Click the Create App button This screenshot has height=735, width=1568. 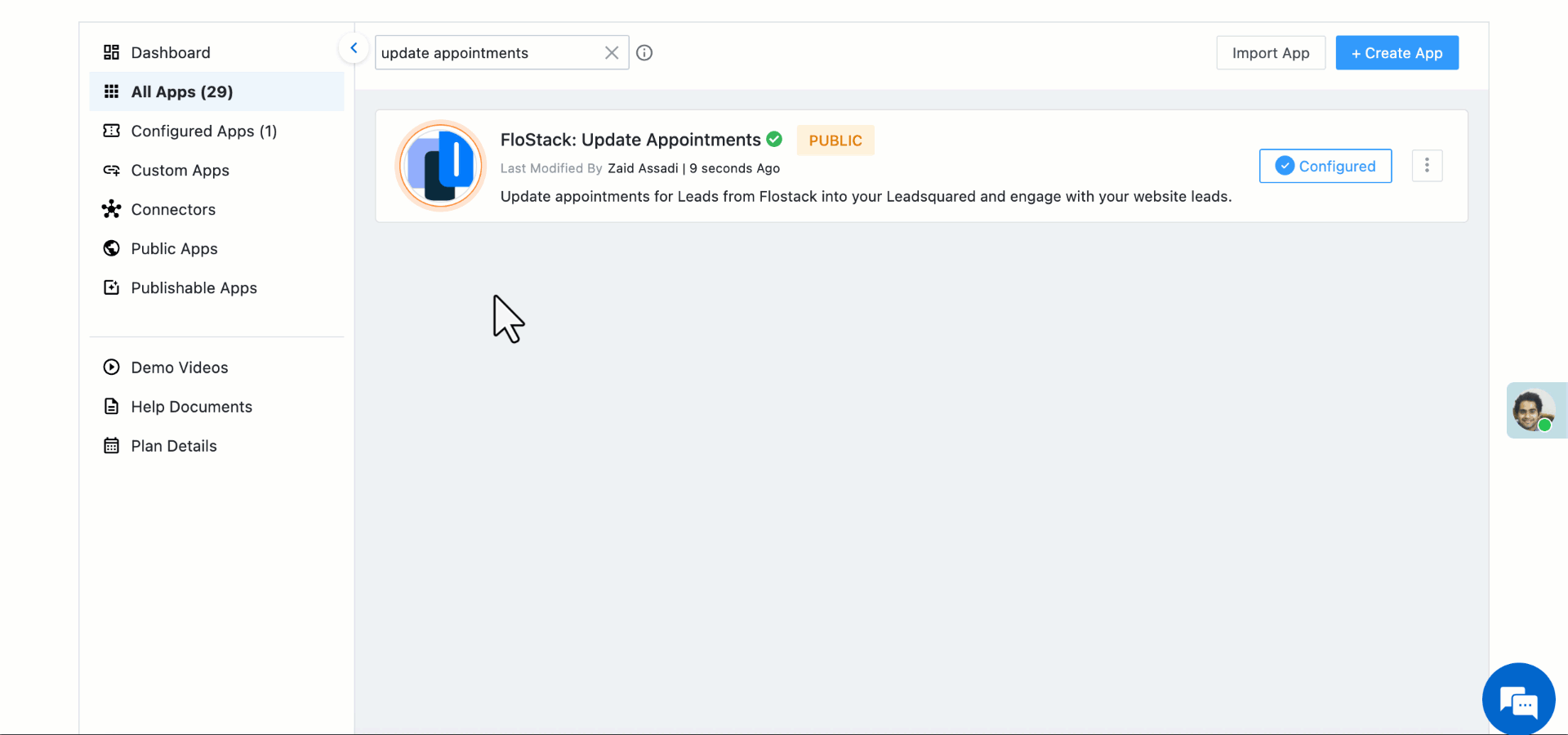1396,52
